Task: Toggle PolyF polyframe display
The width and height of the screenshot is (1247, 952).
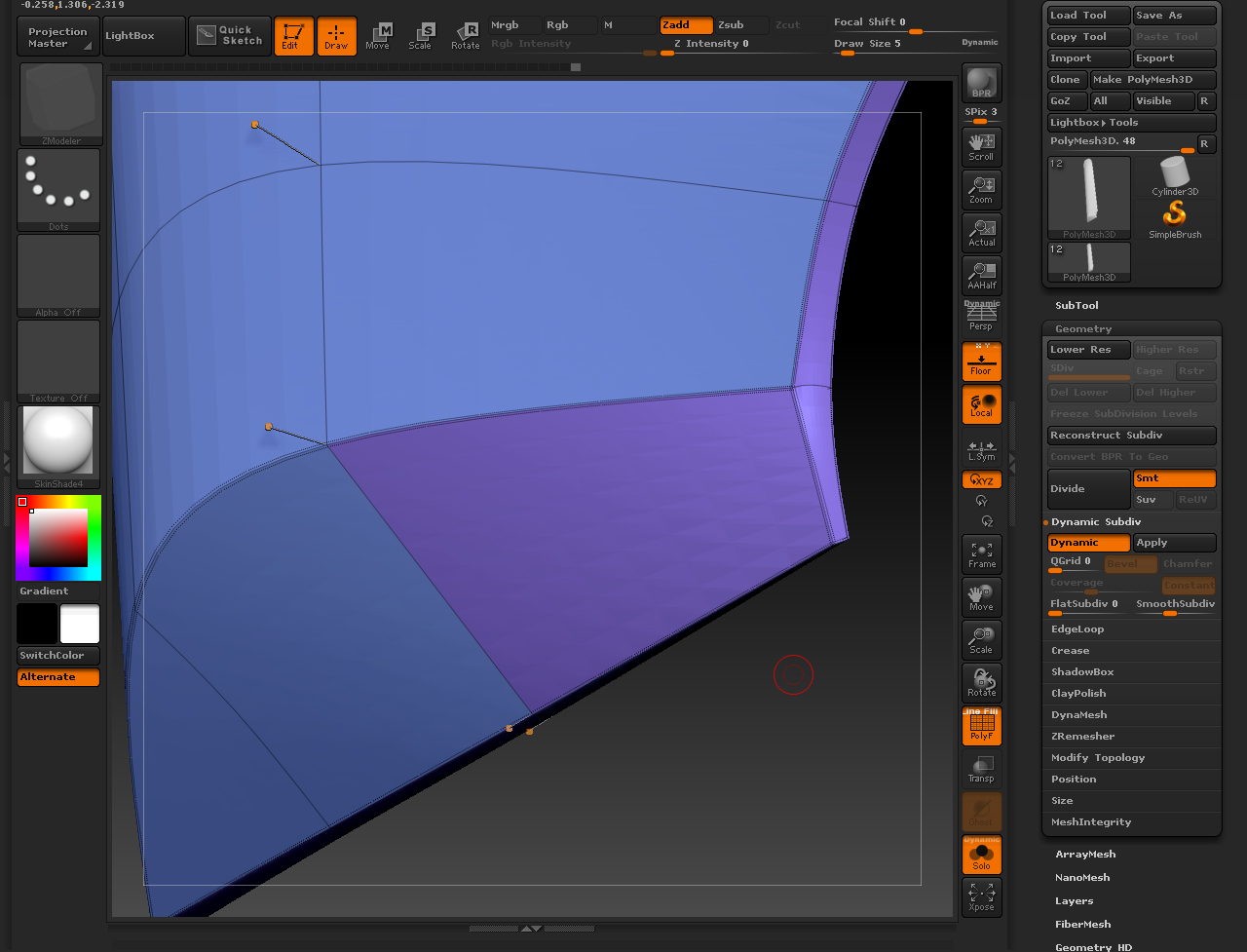Action: (x=981, y=726)
